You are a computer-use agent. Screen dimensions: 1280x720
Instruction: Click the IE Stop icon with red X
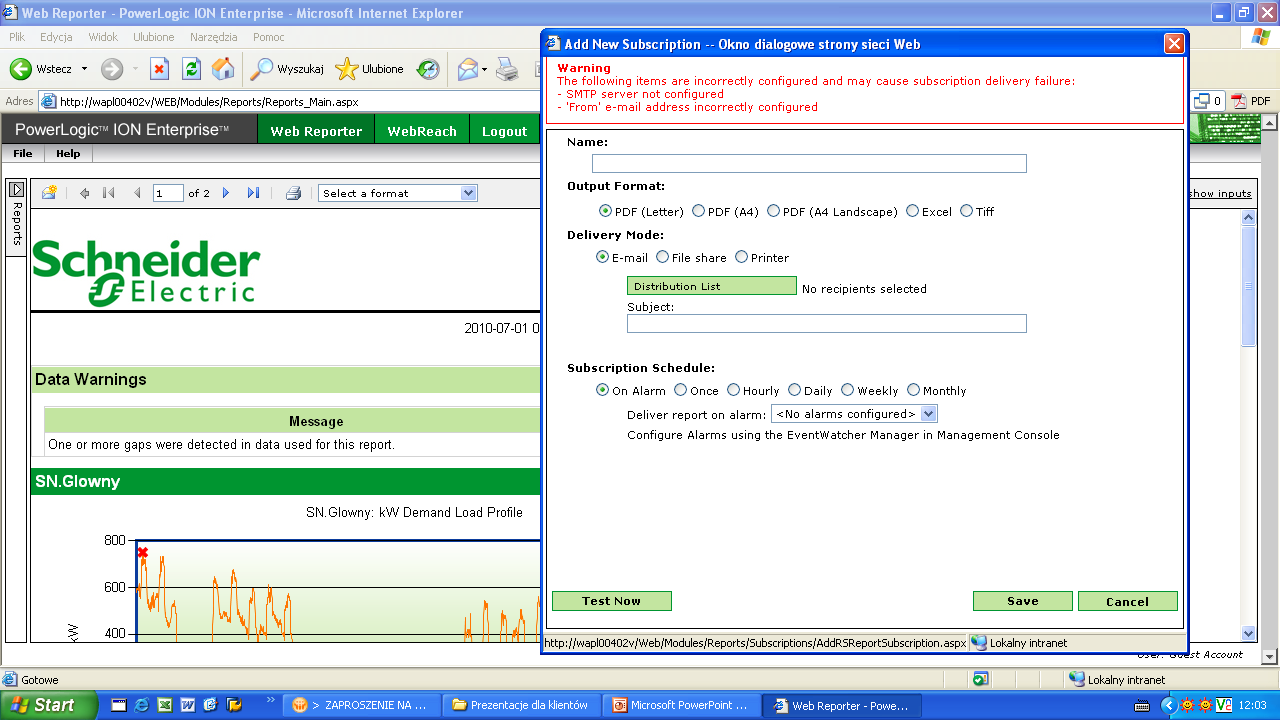click(159, 69)
